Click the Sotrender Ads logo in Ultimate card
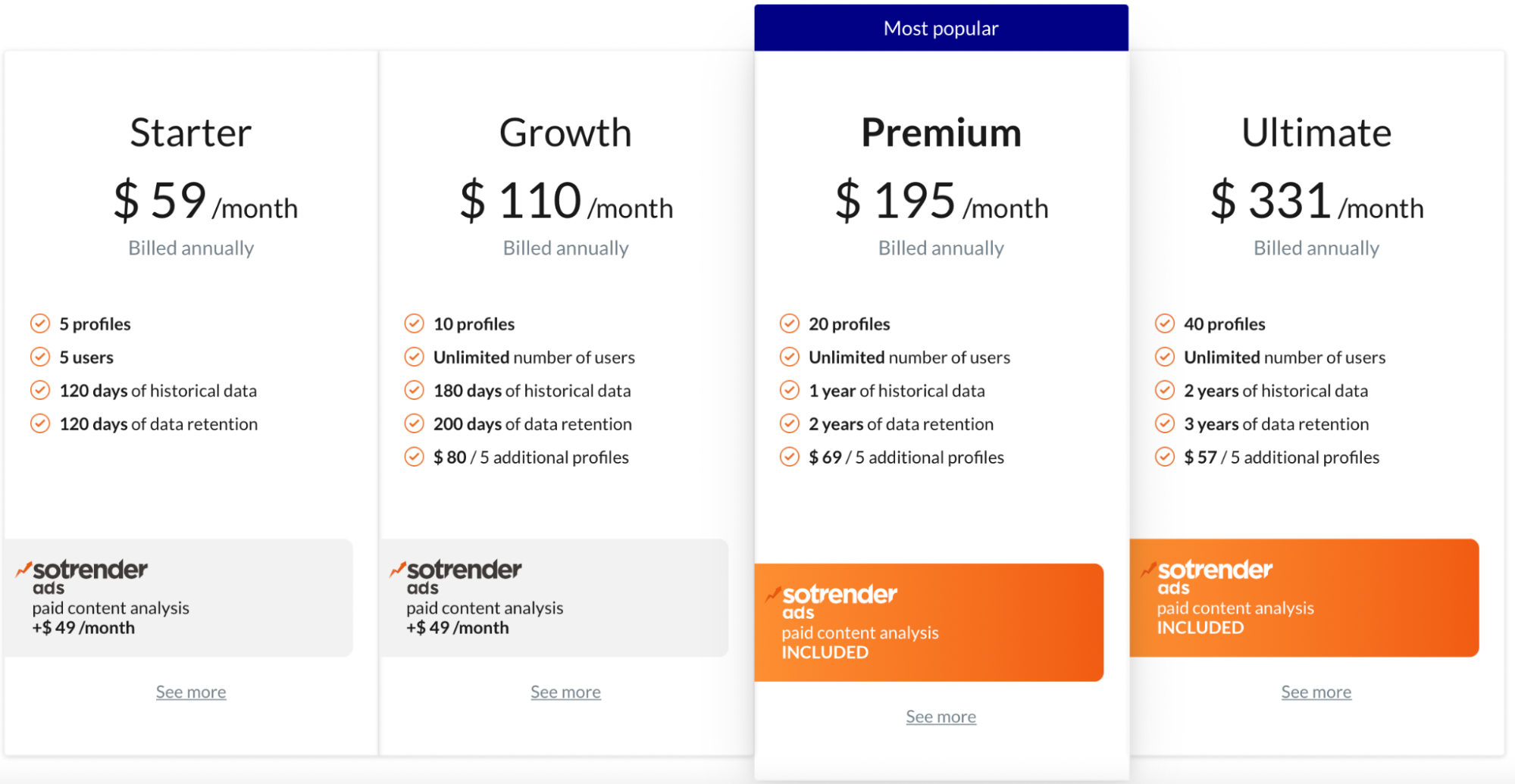The height and width of the screenshot is (784, 1515). click(1207, 576)
